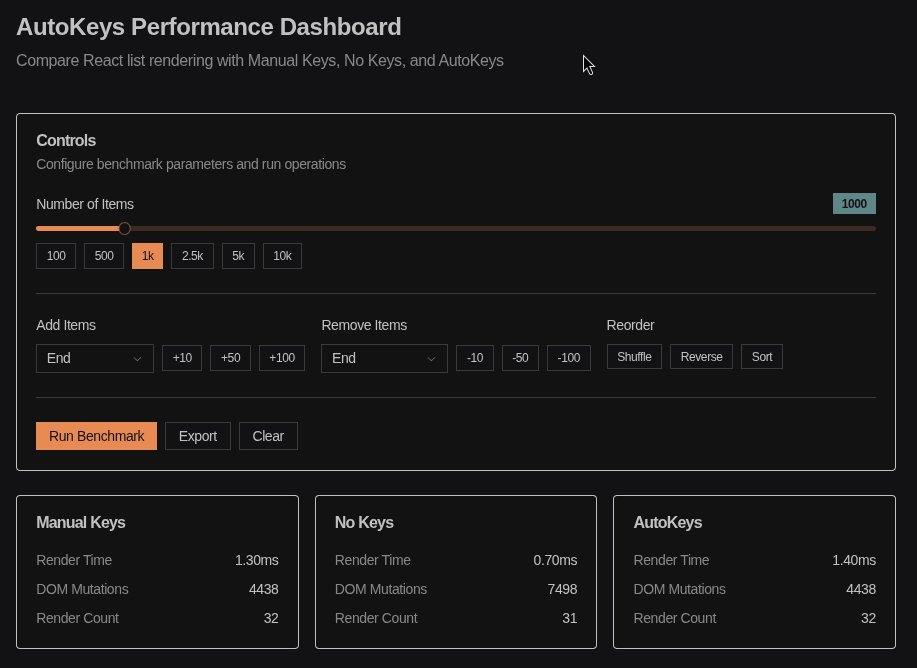Open the Remove Items position dropdown
The image size is (917, 668).
click(384, 359)
